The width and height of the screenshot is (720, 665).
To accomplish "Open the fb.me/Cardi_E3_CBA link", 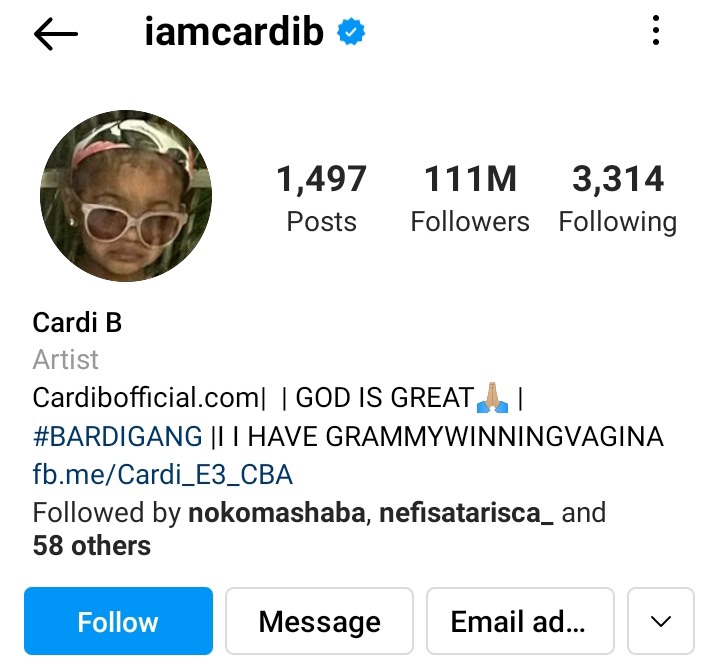I will 163,475.
